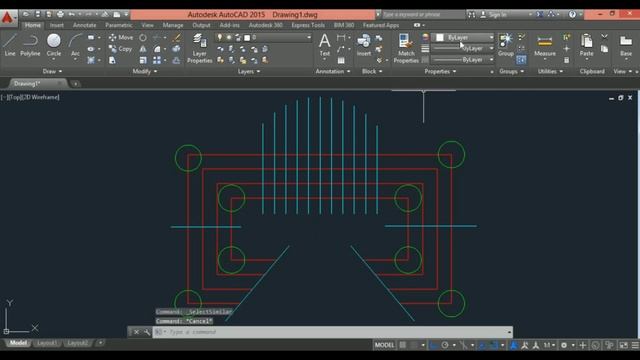
Task: Expand the Layers panel
Action: [249, 71]
